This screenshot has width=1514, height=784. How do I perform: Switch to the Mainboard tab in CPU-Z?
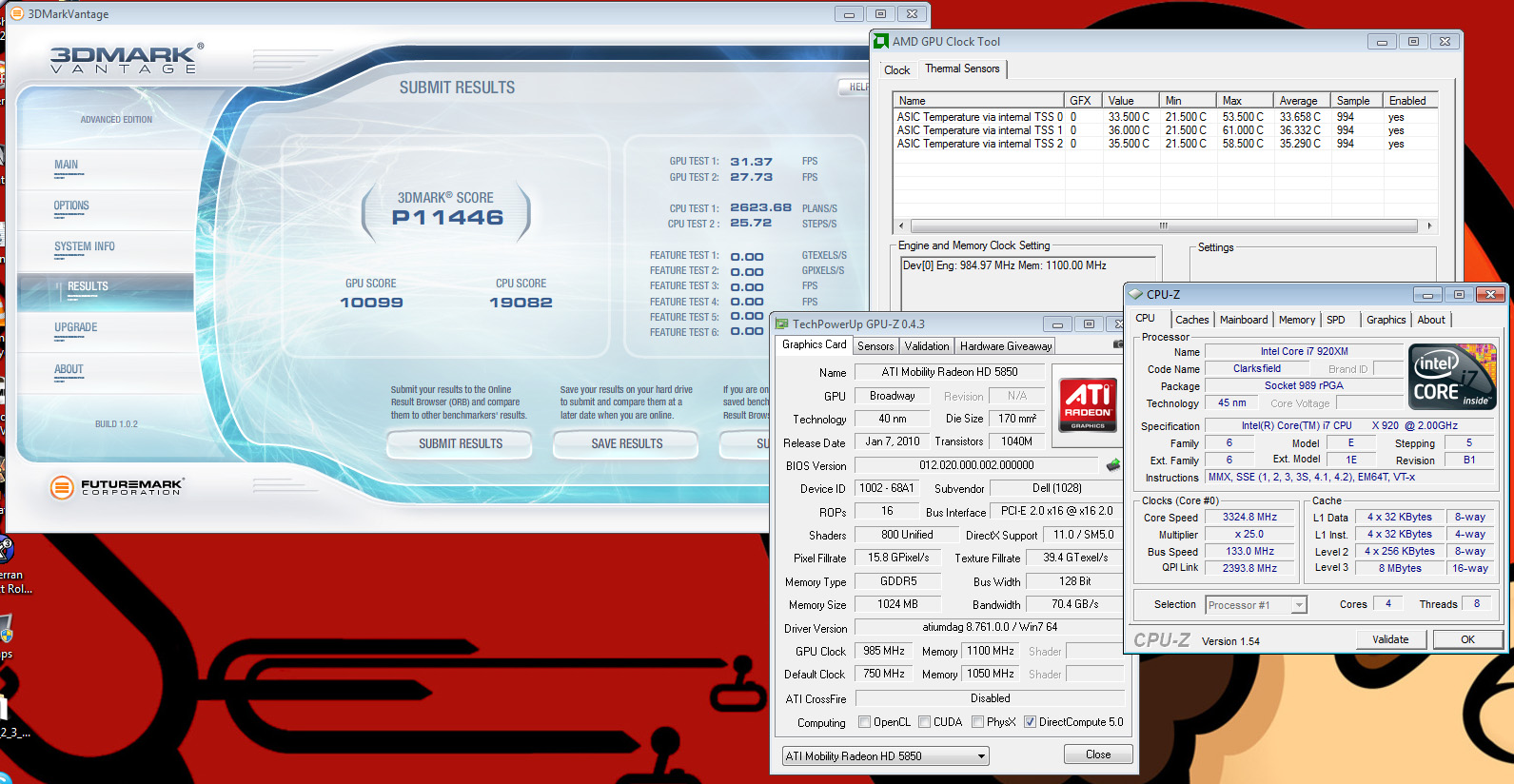[1244, 320]
